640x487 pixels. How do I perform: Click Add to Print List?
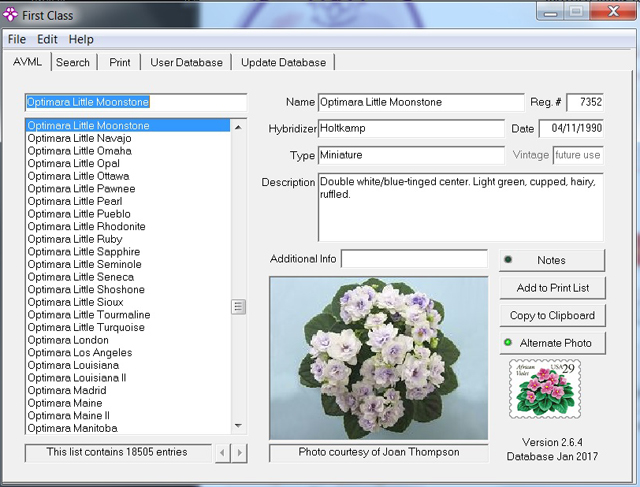552,288
